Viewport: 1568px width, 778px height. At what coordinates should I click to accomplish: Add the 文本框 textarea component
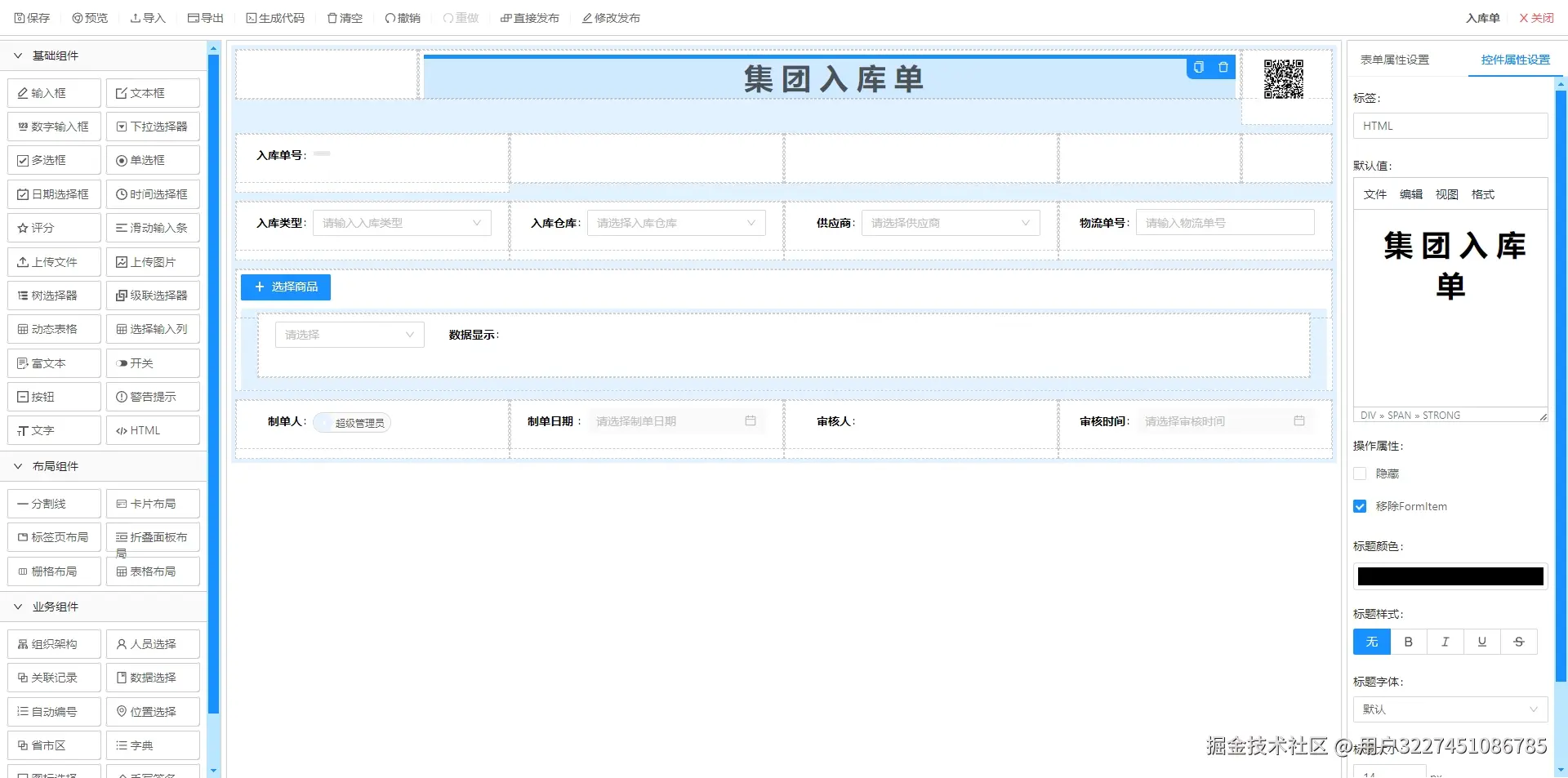point(153,93)
